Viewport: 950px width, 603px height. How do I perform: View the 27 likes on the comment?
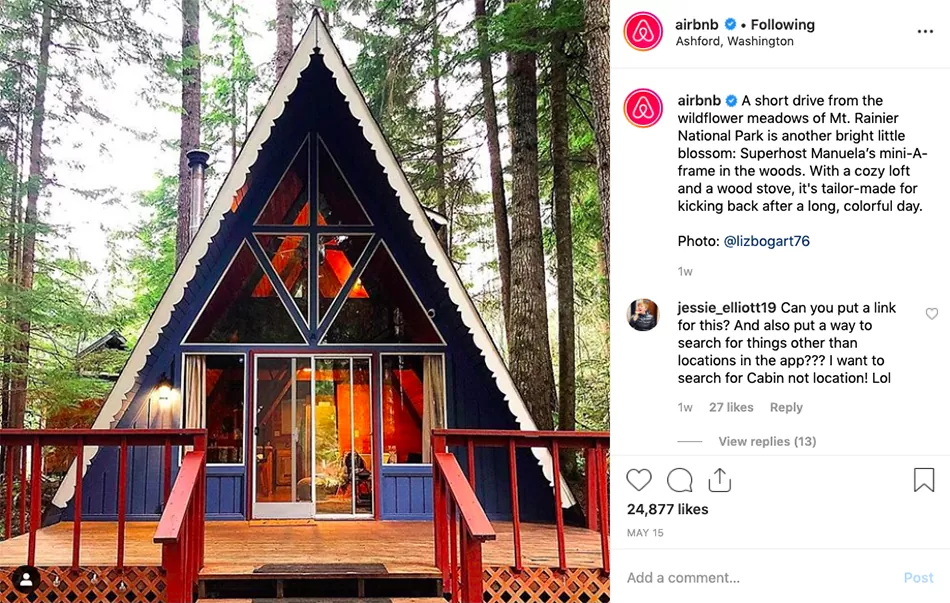click(731, 407)
